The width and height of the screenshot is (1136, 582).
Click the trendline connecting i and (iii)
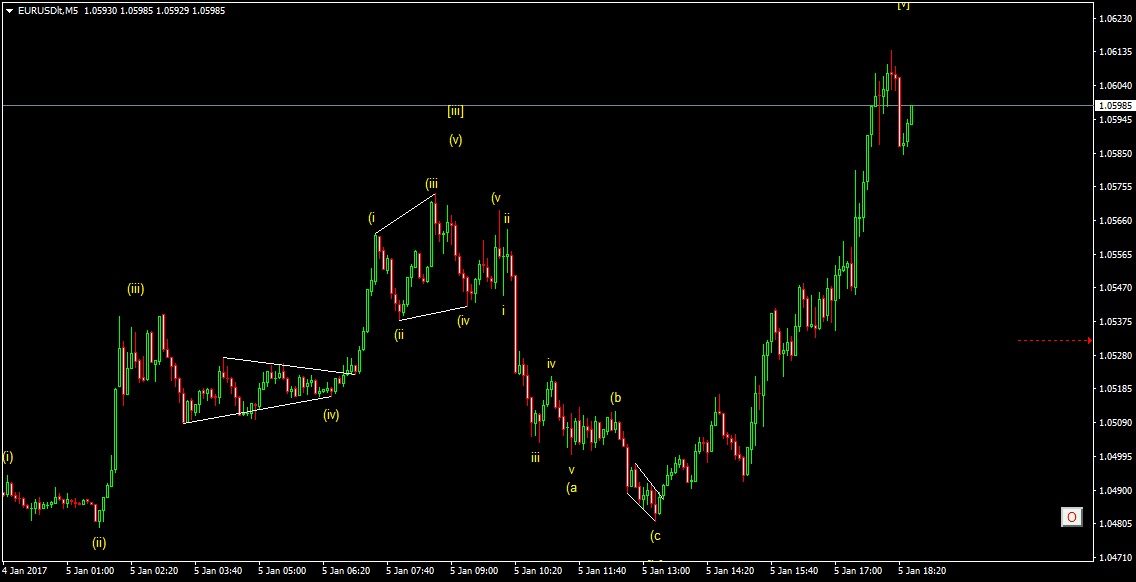click(405, 211)
